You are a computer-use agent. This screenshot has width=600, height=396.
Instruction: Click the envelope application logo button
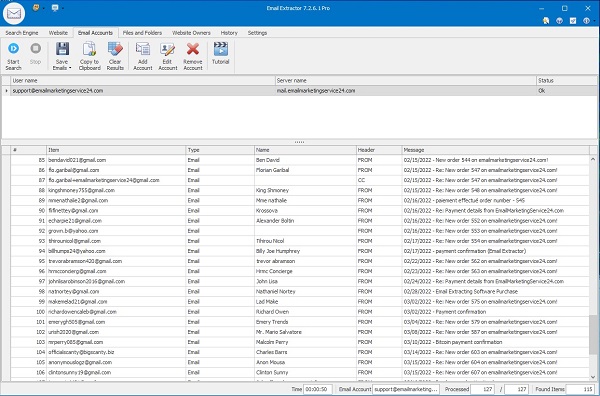click(x=14, y=13)
